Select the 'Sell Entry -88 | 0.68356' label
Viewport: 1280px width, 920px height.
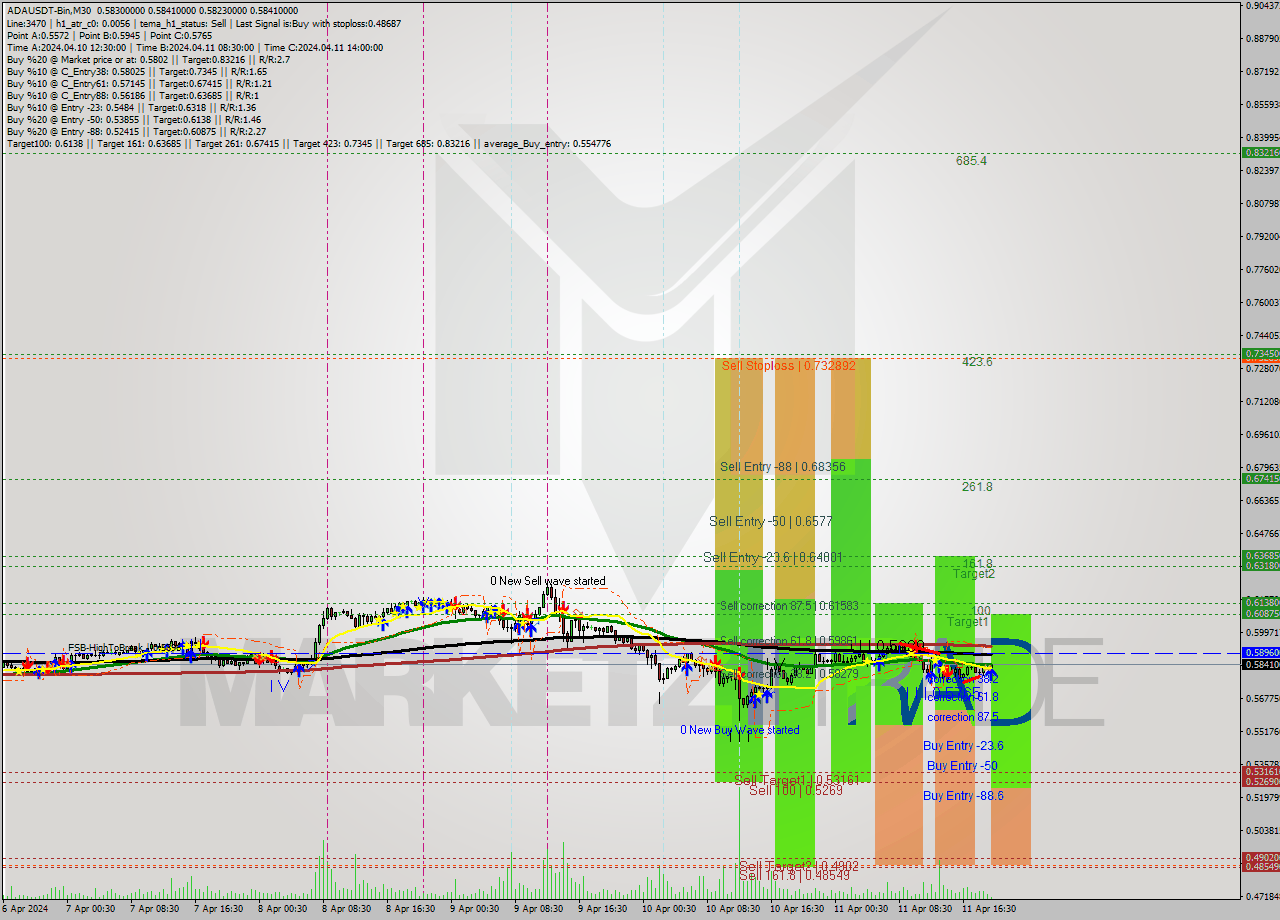[782, 467]
